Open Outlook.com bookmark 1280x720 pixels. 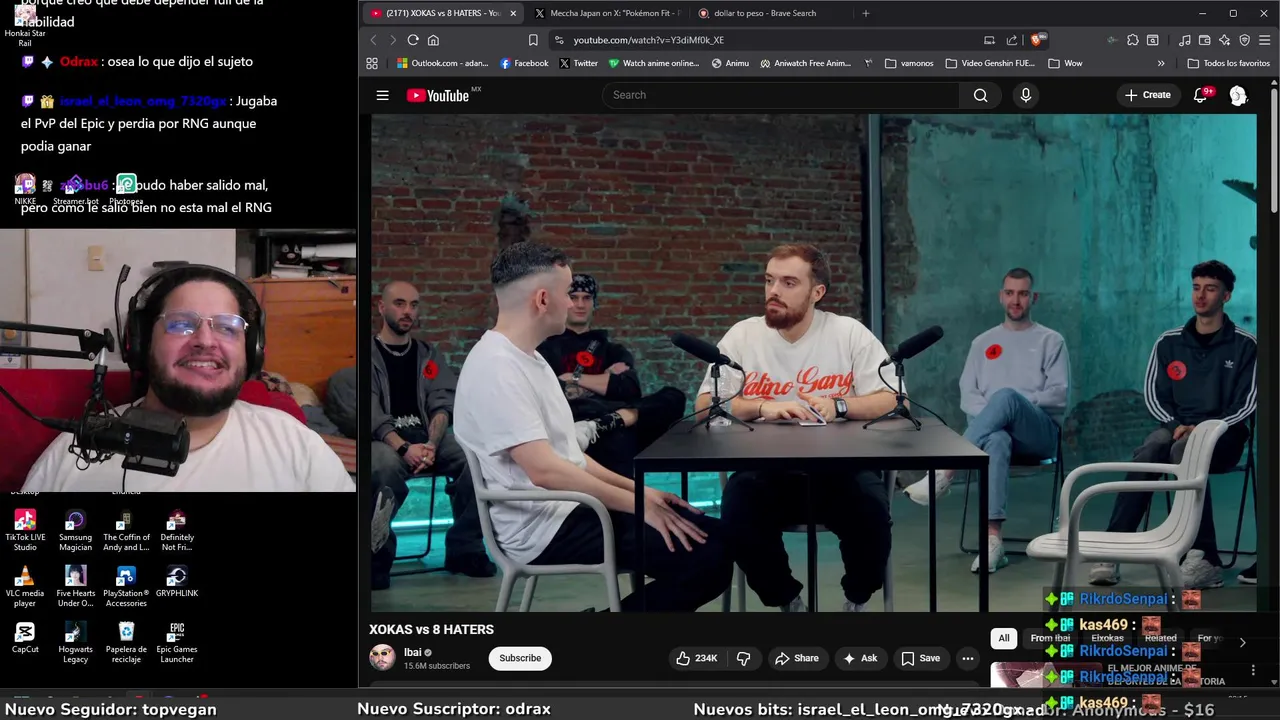pos(443,63)
